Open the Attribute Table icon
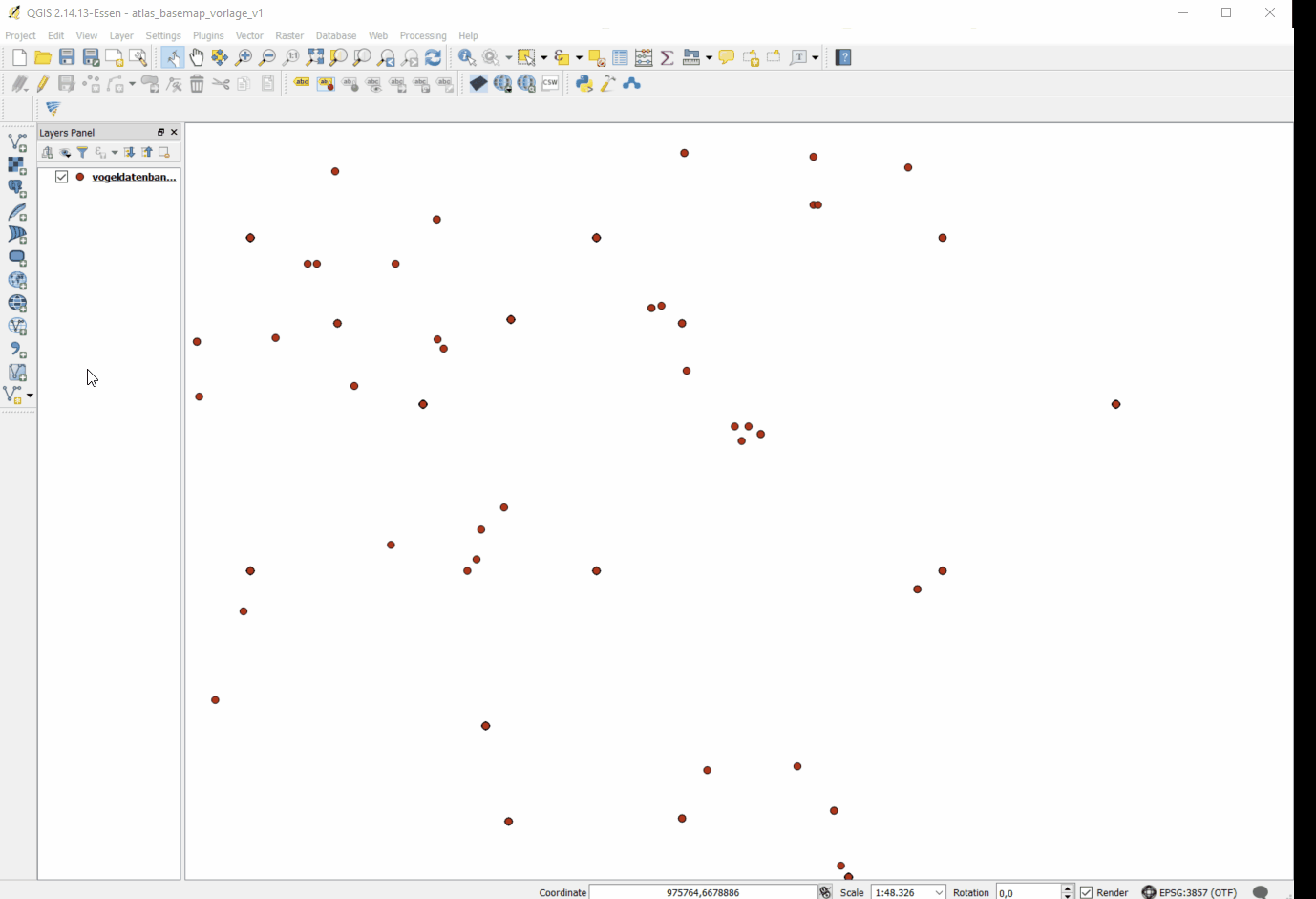The image size is (1316, 899). pos(619,57)
